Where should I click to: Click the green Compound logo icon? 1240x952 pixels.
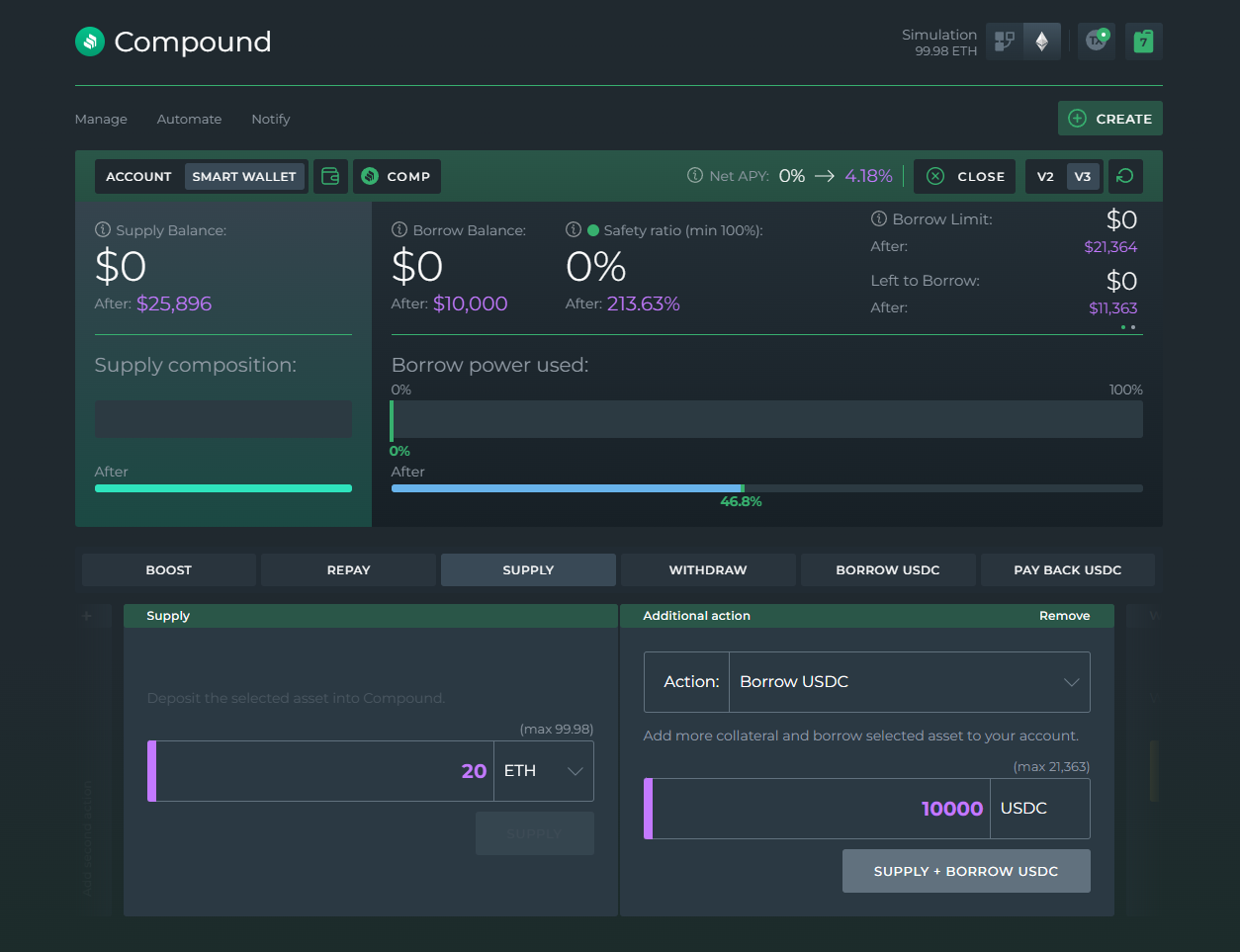tap(90, 42)
